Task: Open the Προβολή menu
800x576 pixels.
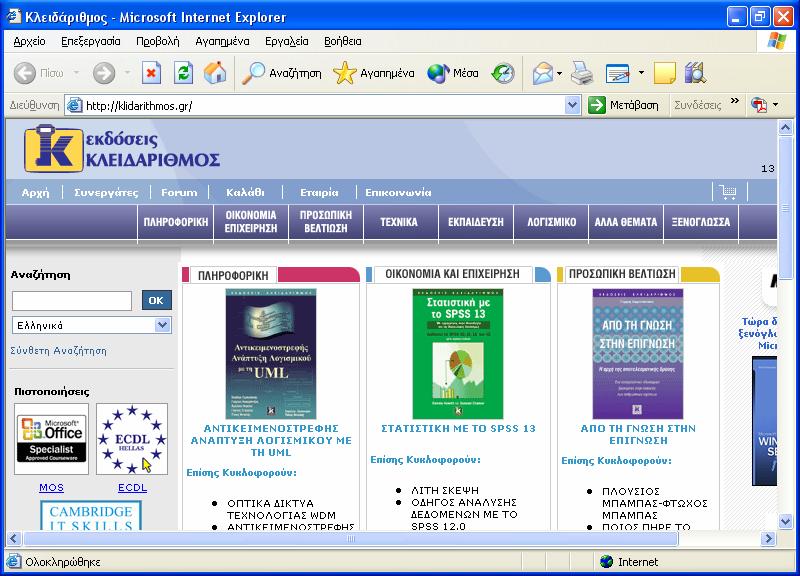Action: pyautogui.click(x=158, y=41)
